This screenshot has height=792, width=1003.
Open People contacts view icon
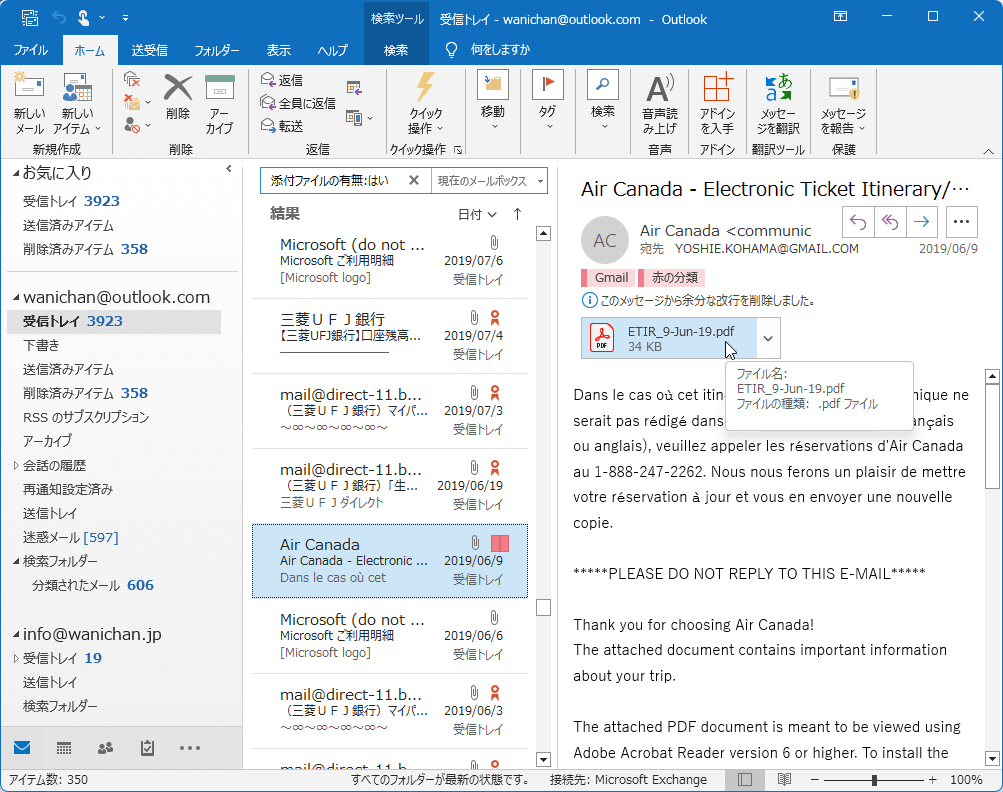coord(106,747)
